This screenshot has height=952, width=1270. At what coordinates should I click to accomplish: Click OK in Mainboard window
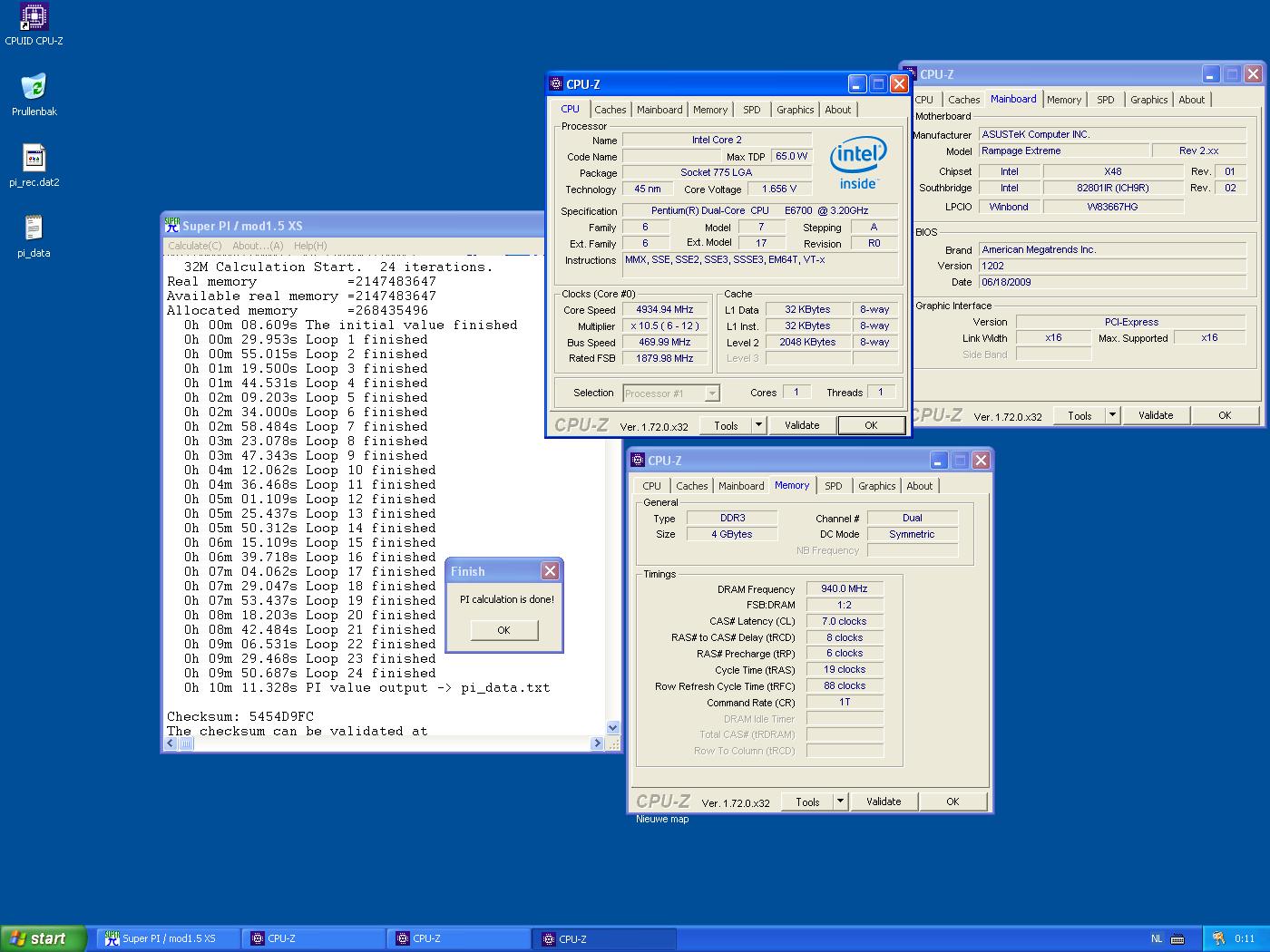click(x=1225, y=415)
